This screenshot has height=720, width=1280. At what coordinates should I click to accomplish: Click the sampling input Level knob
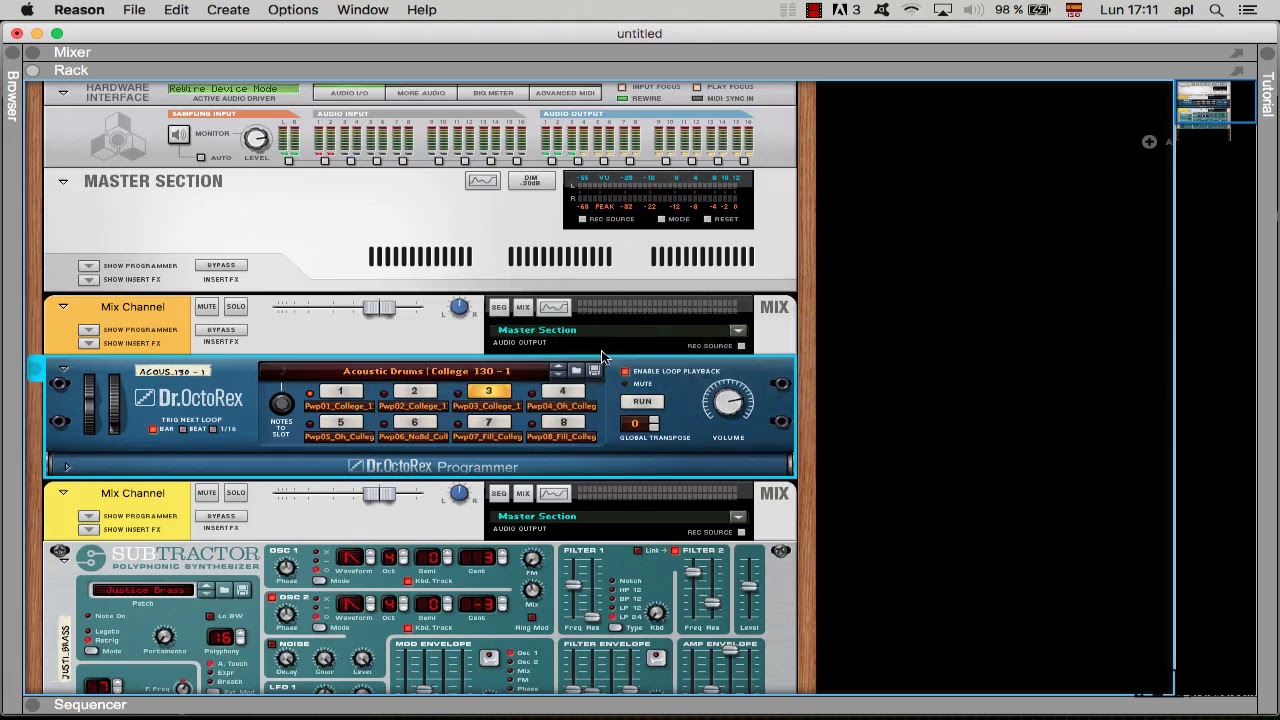pyautogui.click(x=256, y=139)
